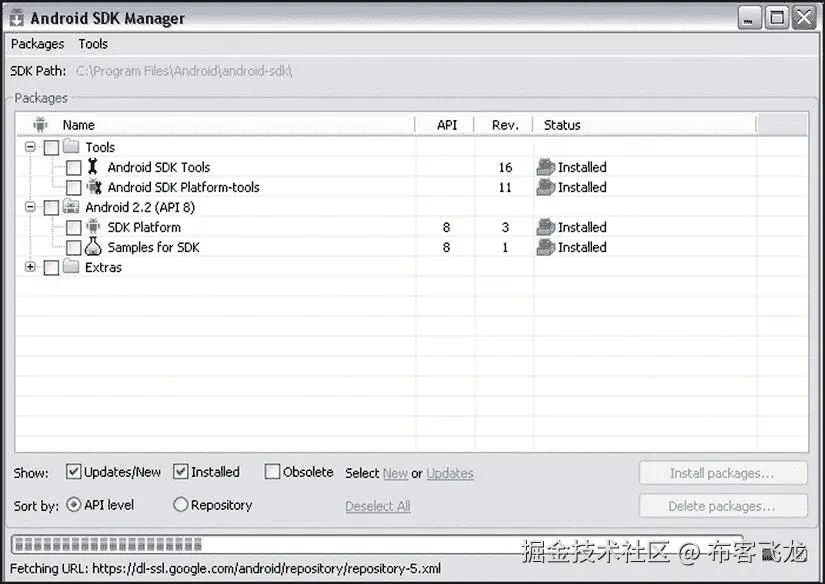Image resolution: width=825 pixels, height=584 pixels.
Task: Click revision 11 of Android SDK Platform-tools
Action: (x=505, y=187)
